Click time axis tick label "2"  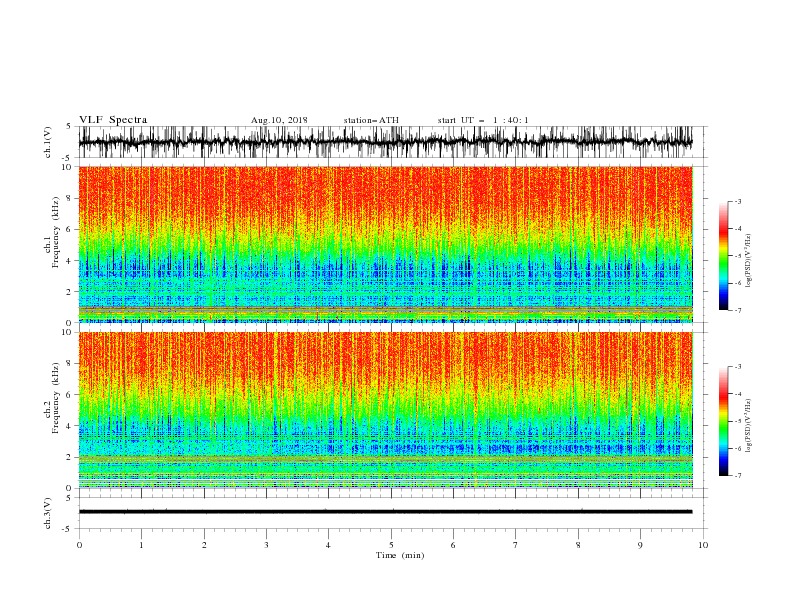(x=204, y=545)
